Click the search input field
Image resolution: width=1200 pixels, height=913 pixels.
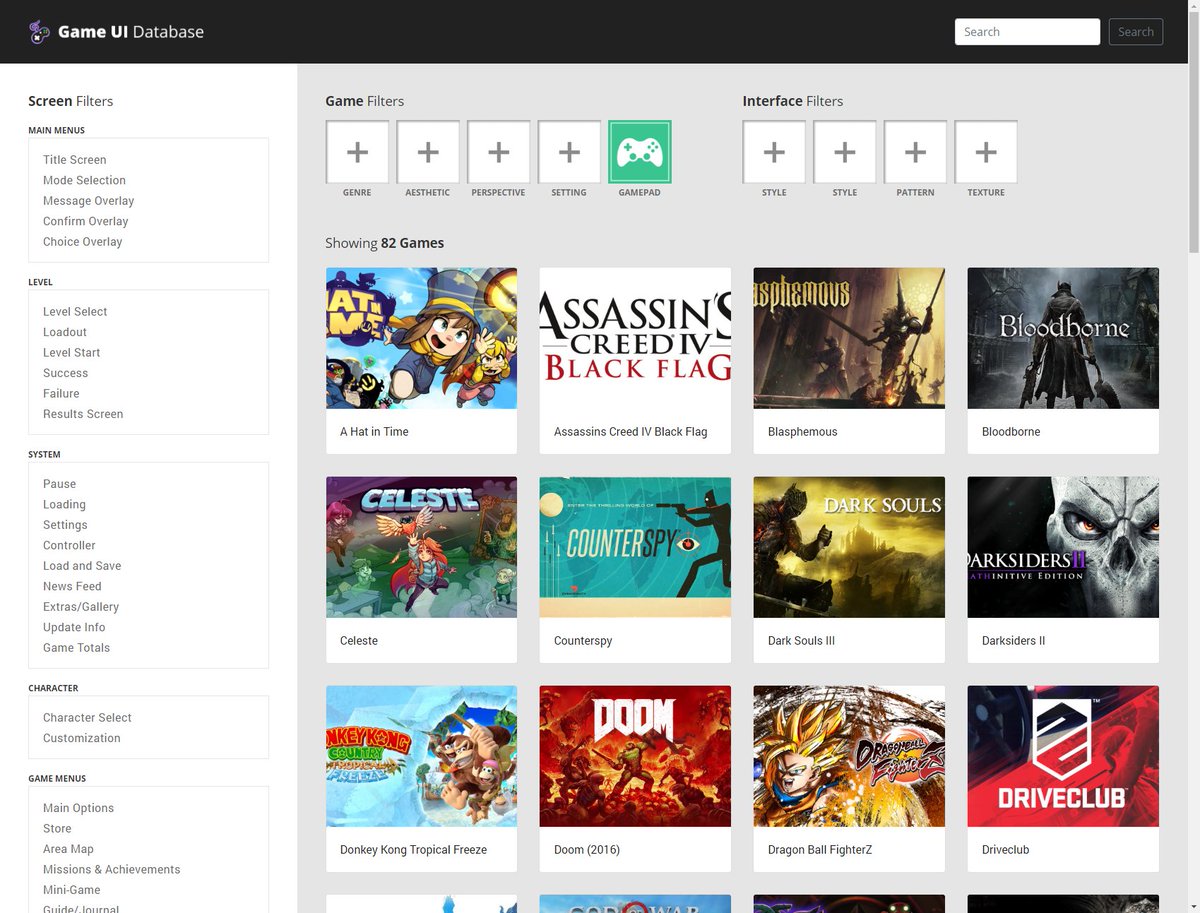coord(1027,32)
